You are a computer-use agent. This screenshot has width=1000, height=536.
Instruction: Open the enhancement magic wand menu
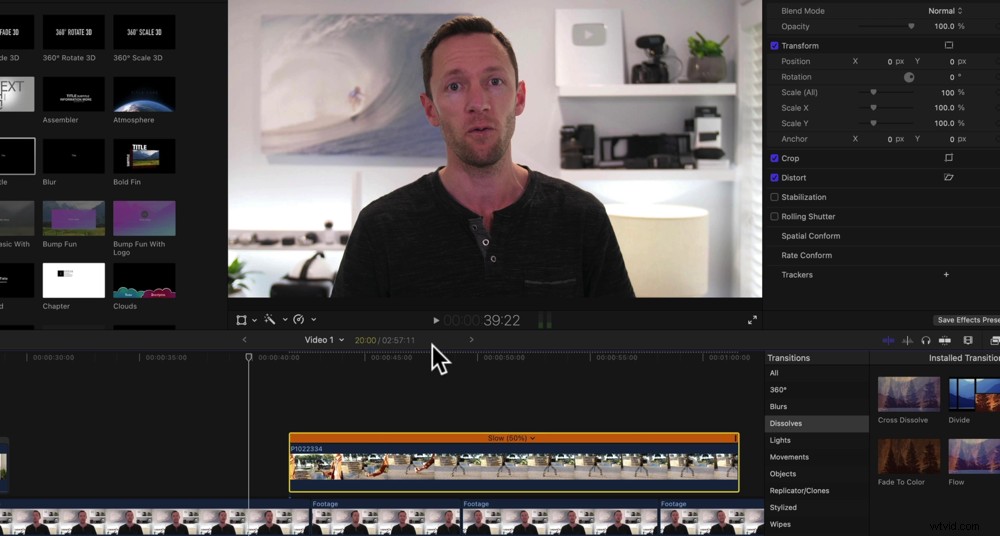pyautogui.click(x=270, y=320)
